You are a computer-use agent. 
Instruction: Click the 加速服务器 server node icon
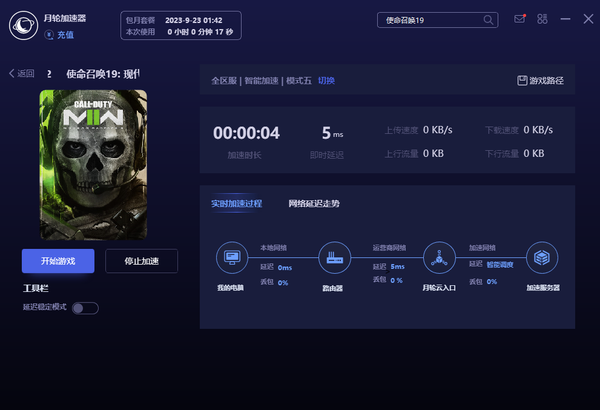(542, 258)
